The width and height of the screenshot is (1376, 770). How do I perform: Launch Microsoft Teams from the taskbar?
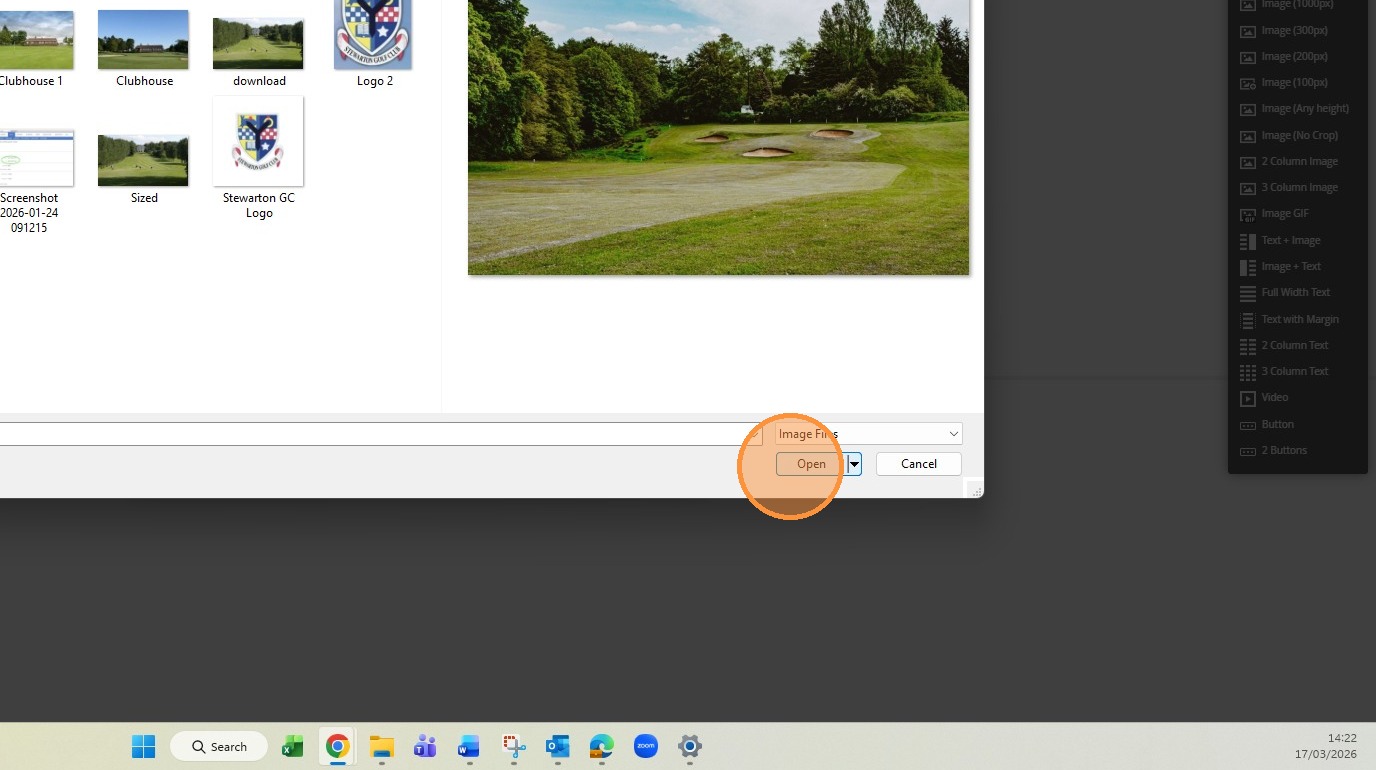[425, 746]
